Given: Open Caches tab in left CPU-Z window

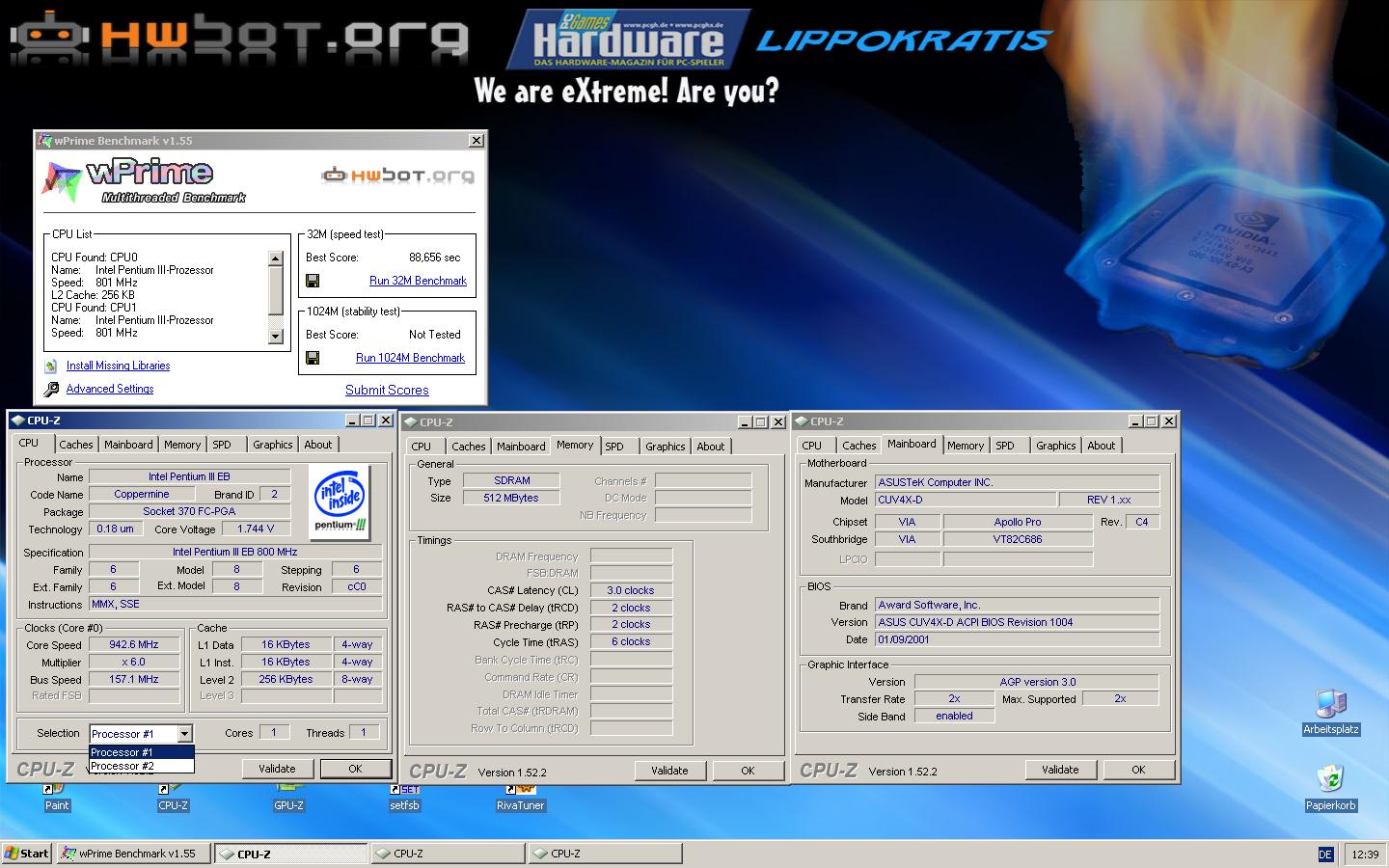Looking at the screenshot, I should [76, 445].
